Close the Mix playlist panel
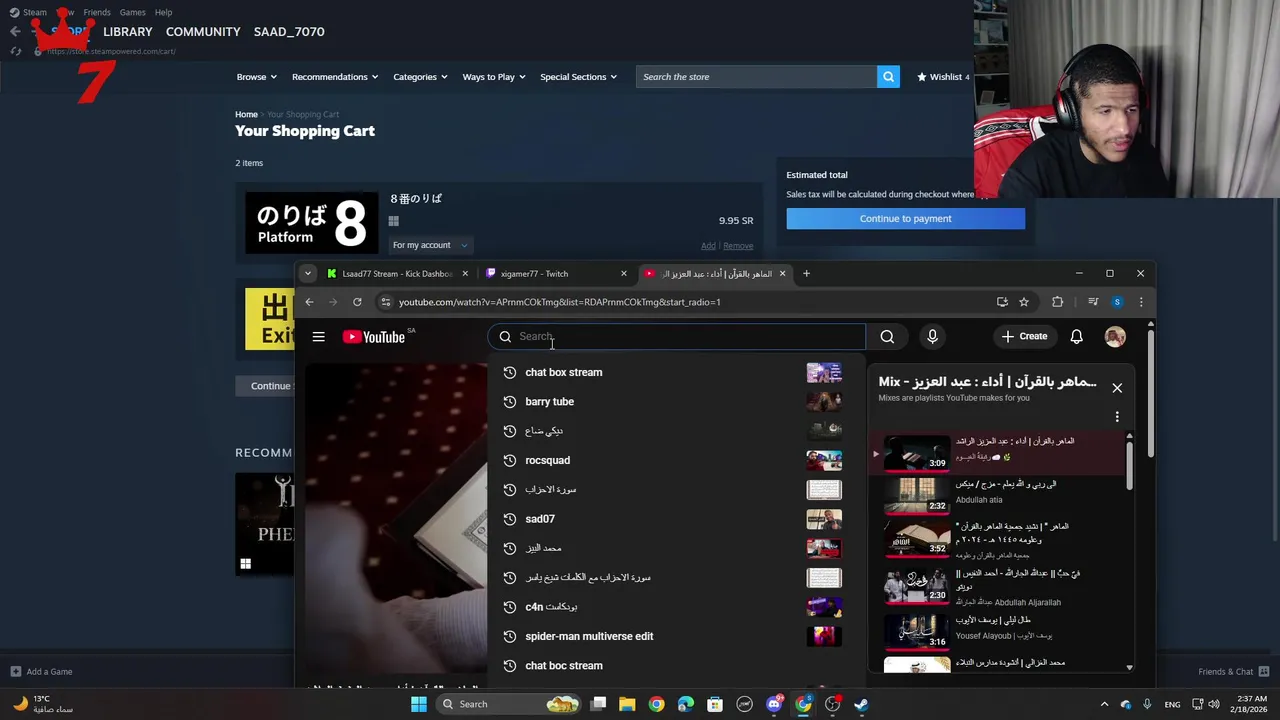Image resolution: width=1280 pixels, height=720 pixels. (1117, 388)
